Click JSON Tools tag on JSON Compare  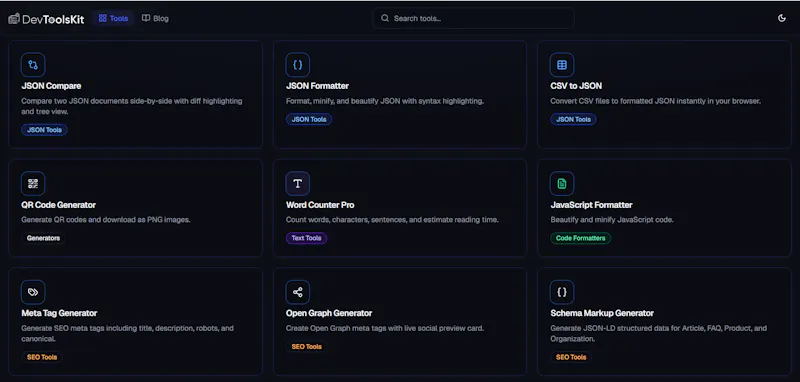coord(44,130)
